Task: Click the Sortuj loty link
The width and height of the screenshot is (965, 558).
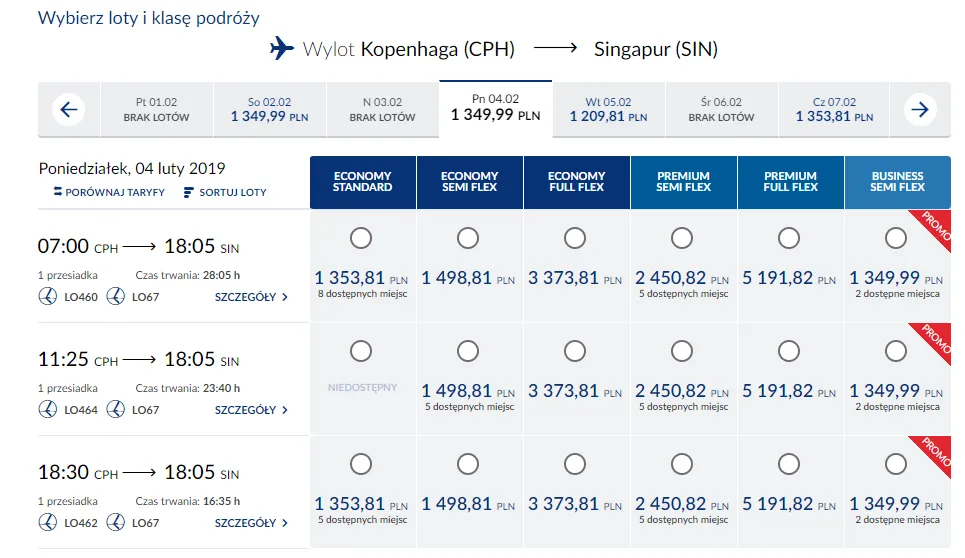Action: pos(233,192)
